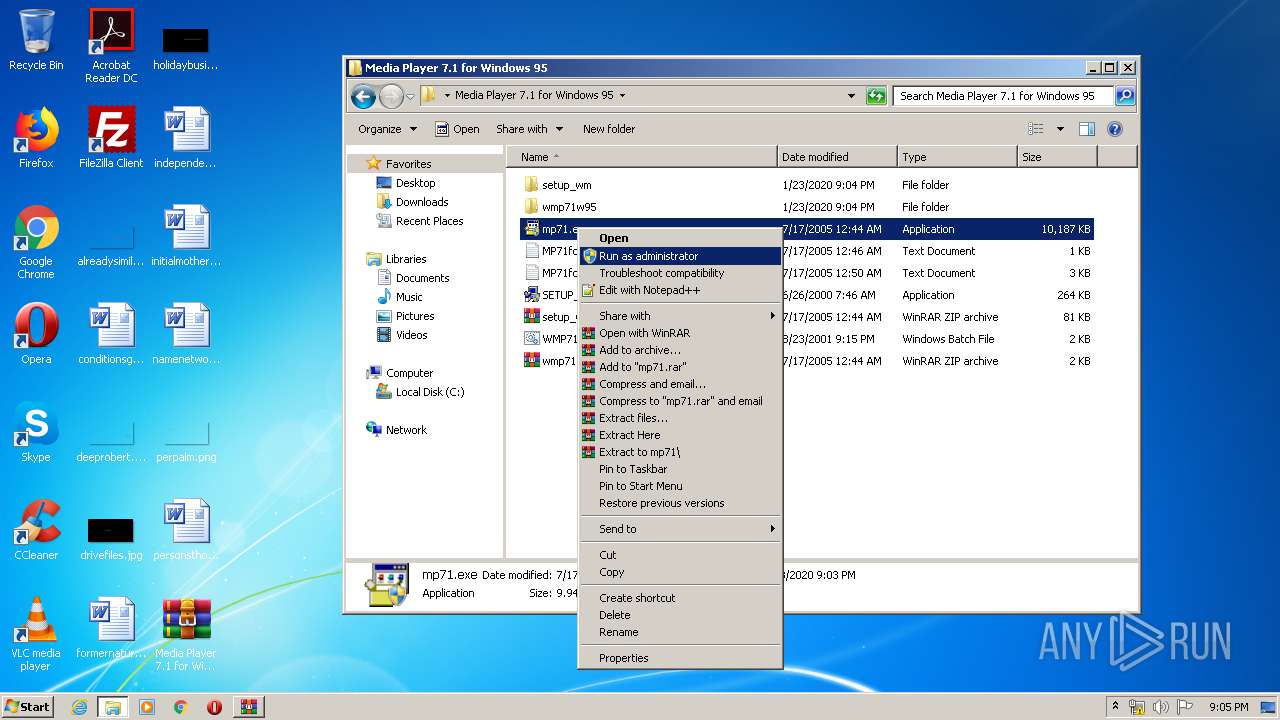Select the Windows Batch File type cell
The height and width of the screenshot is (720, 1280).
click(948, 339)
